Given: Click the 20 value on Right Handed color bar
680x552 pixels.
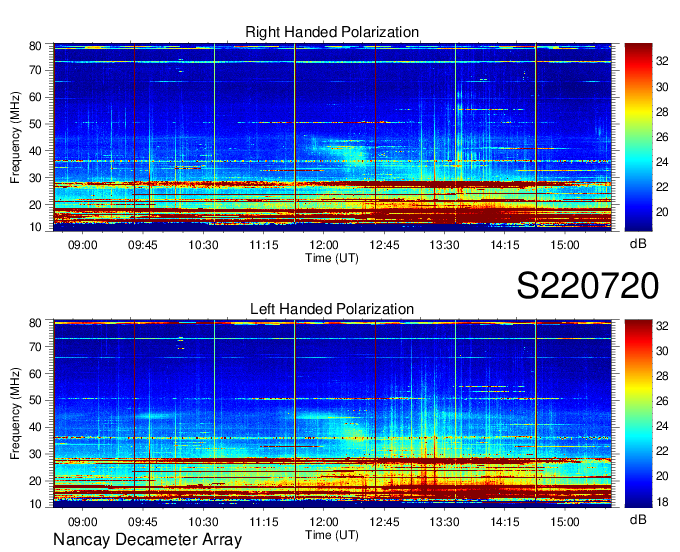Looking at the screenshot, I should [x=662, y=212].
